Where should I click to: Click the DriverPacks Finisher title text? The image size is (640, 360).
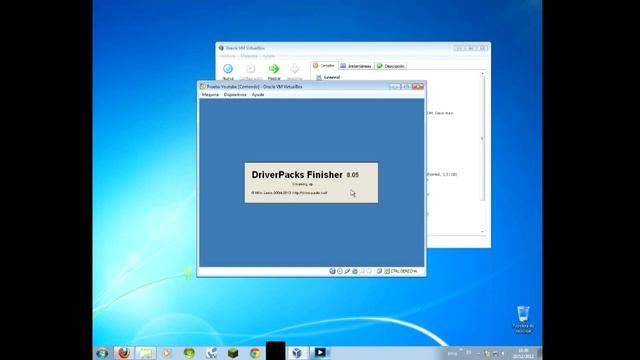point(297,175)
